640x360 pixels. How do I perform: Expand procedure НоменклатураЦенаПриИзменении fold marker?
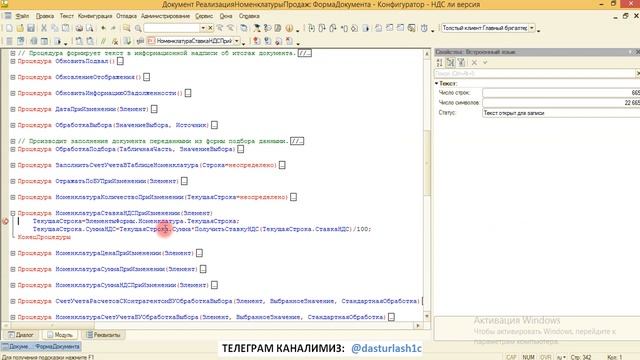(13, 253)
